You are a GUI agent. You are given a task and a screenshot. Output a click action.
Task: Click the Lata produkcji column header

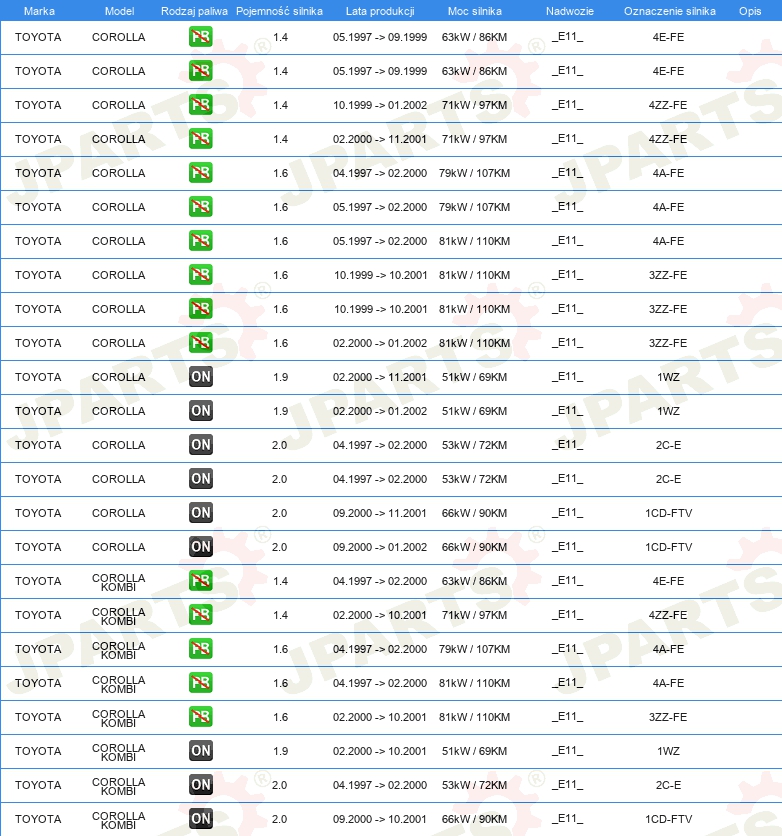380,11
